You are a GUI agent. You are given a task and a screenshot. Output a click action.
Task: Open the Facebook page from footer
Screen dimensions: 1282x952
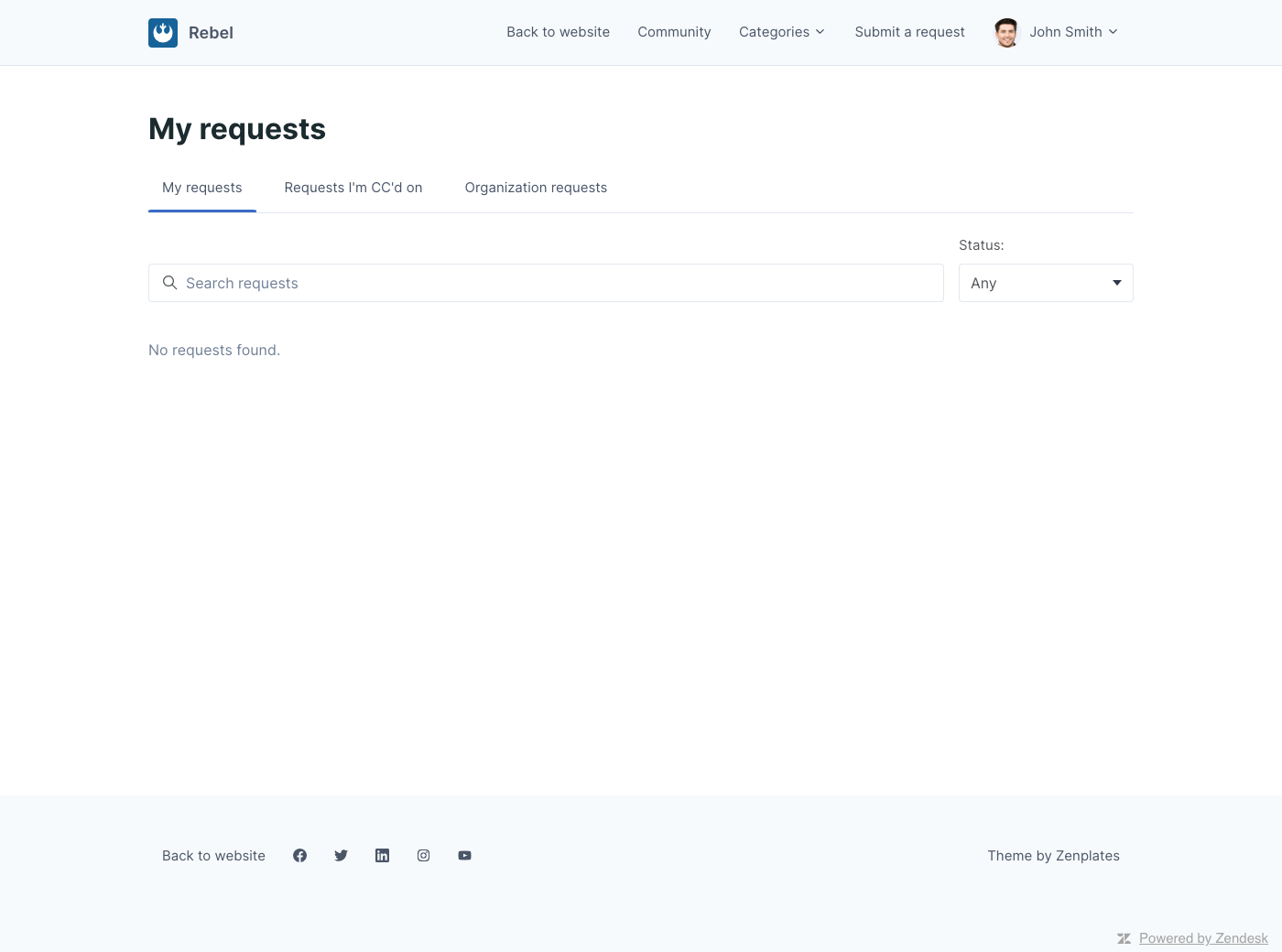299,856
